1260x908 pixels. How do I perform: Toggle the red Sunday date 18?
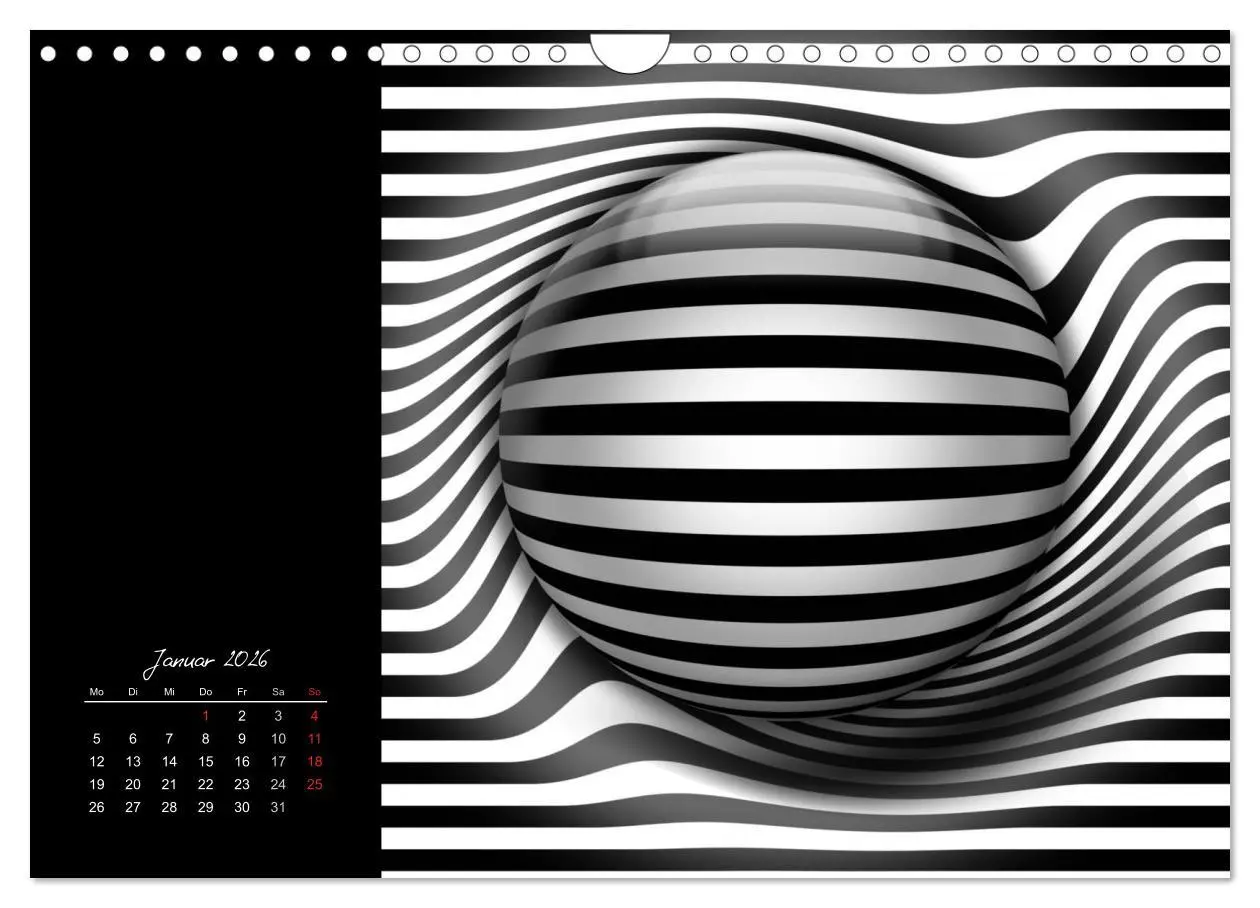pos(313,760)
